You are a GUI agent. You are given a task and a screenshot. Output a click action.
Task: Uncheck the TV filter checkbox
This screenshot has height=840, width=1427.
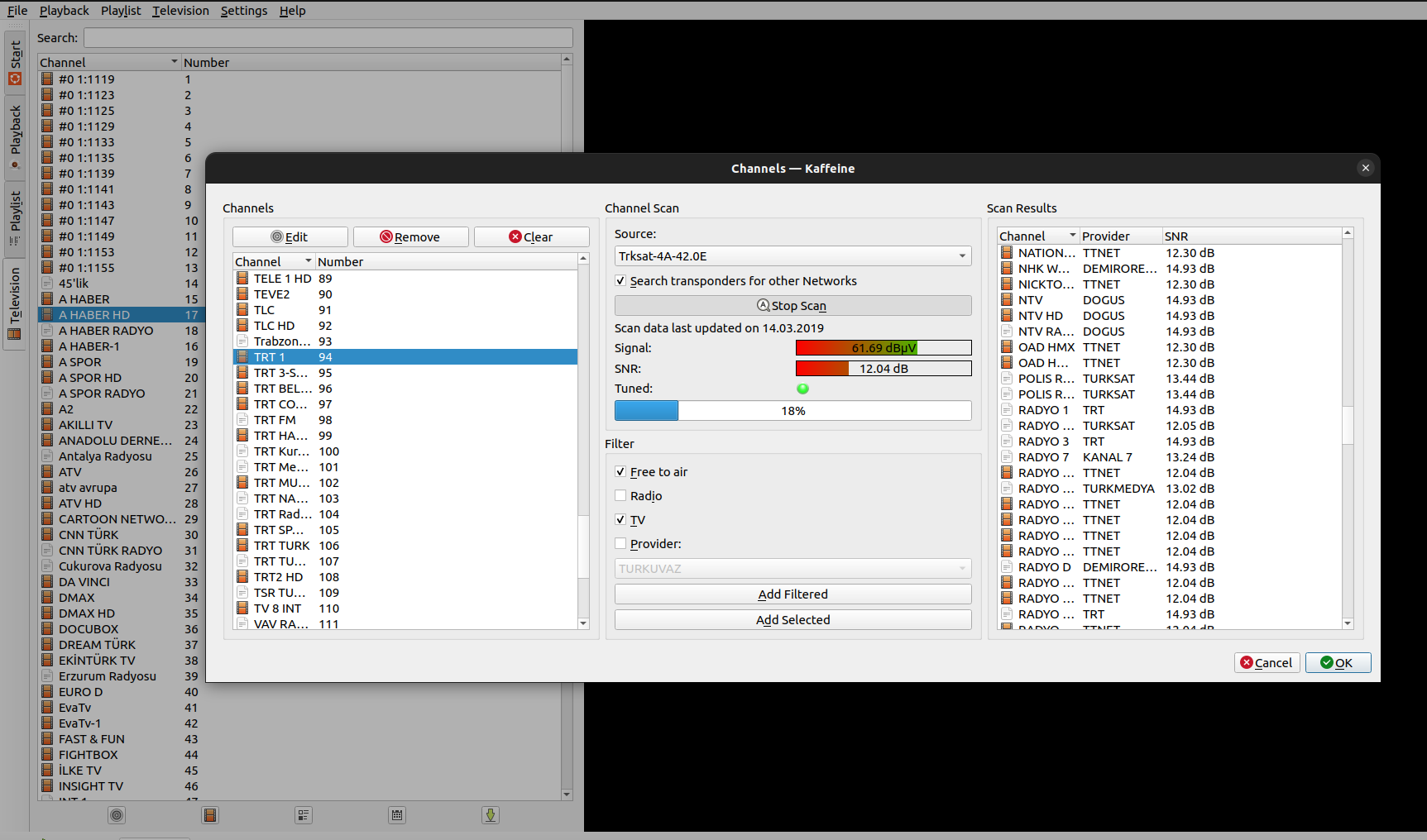[620, 520]
